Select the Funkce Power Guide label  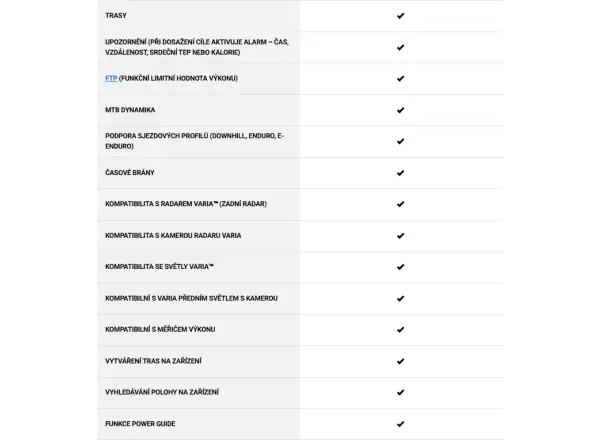[x=140, y=424]
